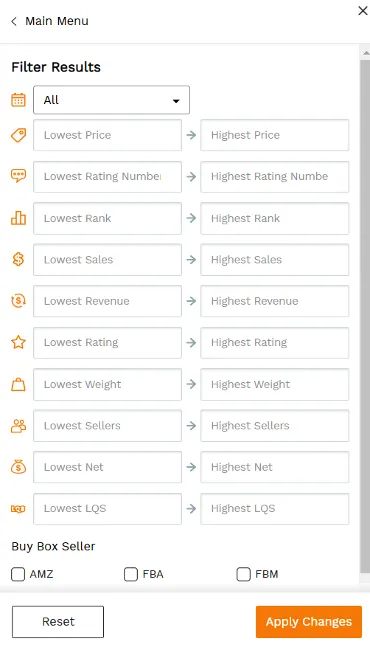Click the price tag icon
370x650 pixels.
point(18,135)
